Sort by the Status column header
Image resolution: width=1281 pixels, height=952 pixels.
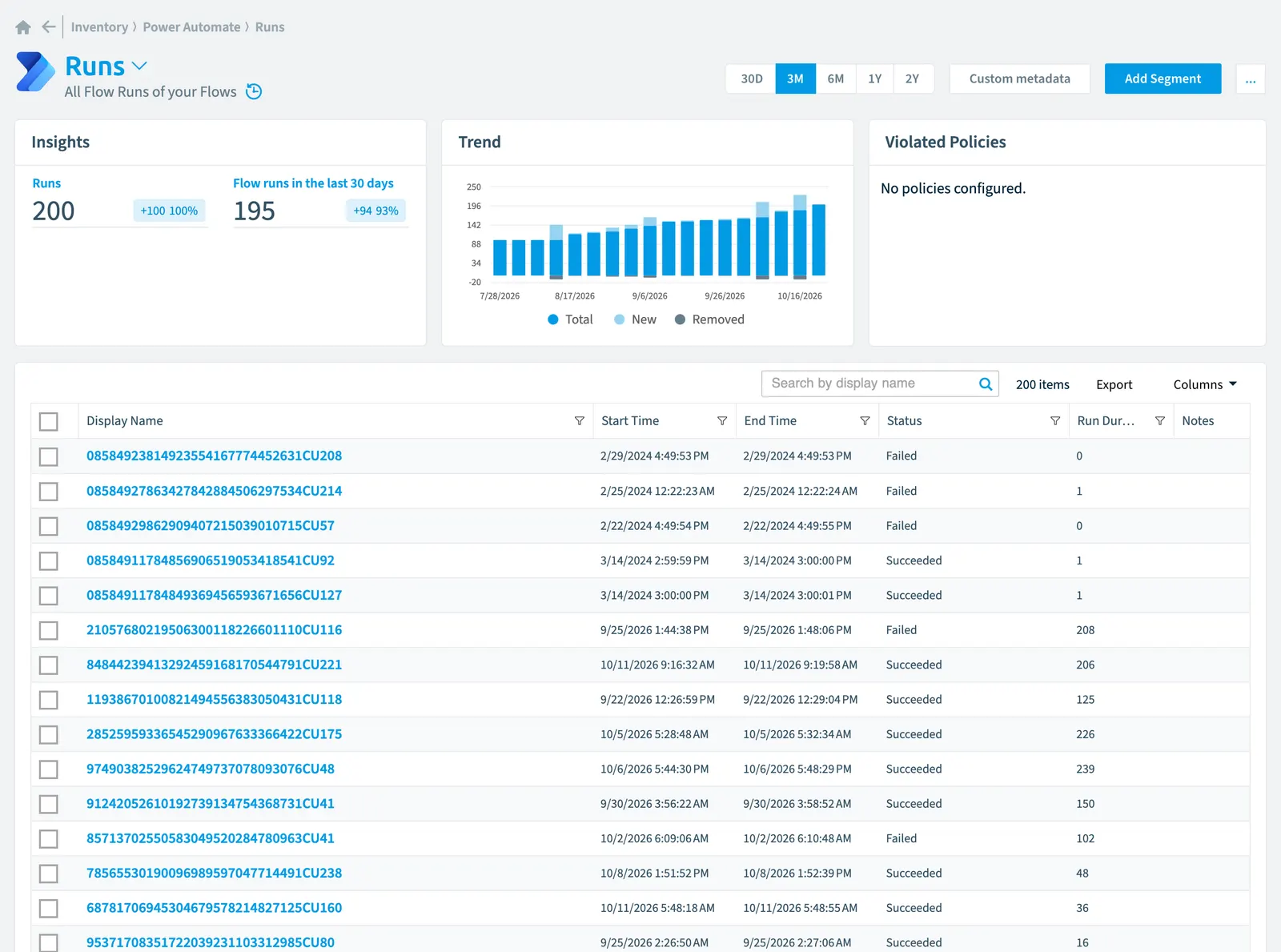coord(905,421)
